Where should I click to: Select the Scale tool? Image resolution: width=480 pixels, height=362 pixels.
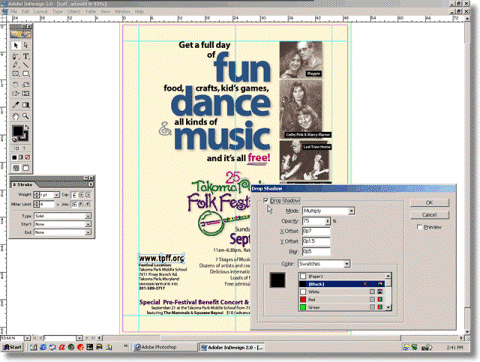coord(26,85)
